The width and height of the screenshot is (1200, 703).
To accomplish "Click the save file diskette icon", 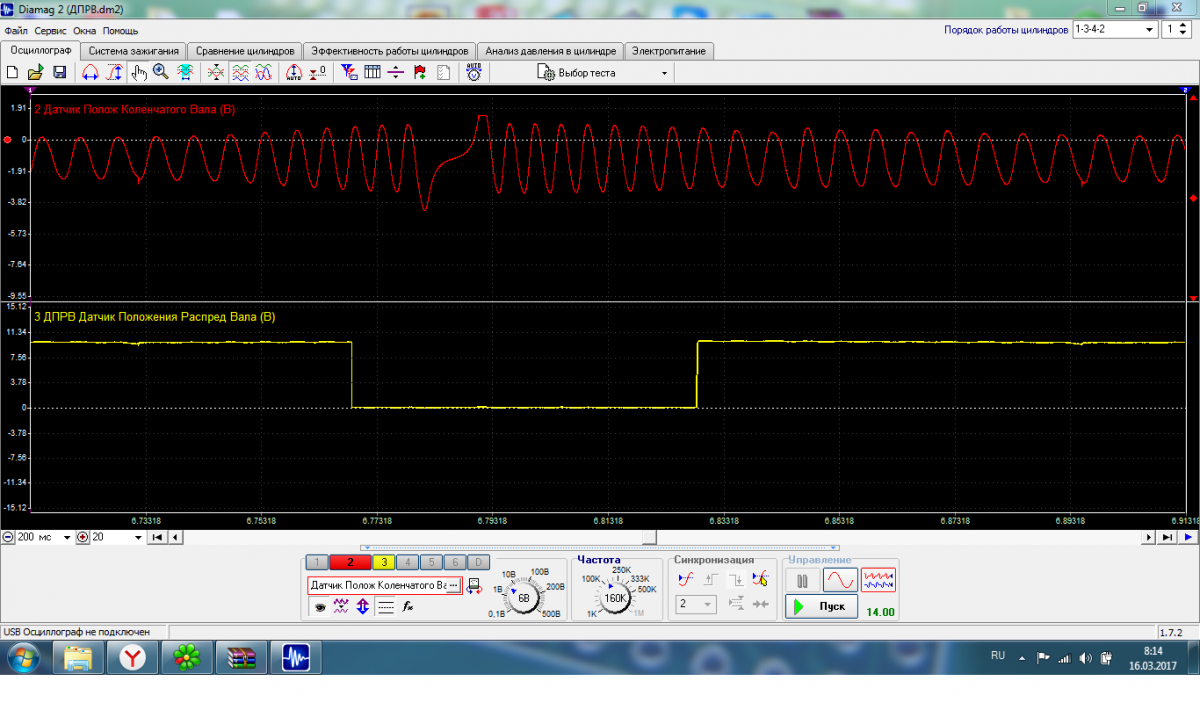I will [x=60, y=73].
